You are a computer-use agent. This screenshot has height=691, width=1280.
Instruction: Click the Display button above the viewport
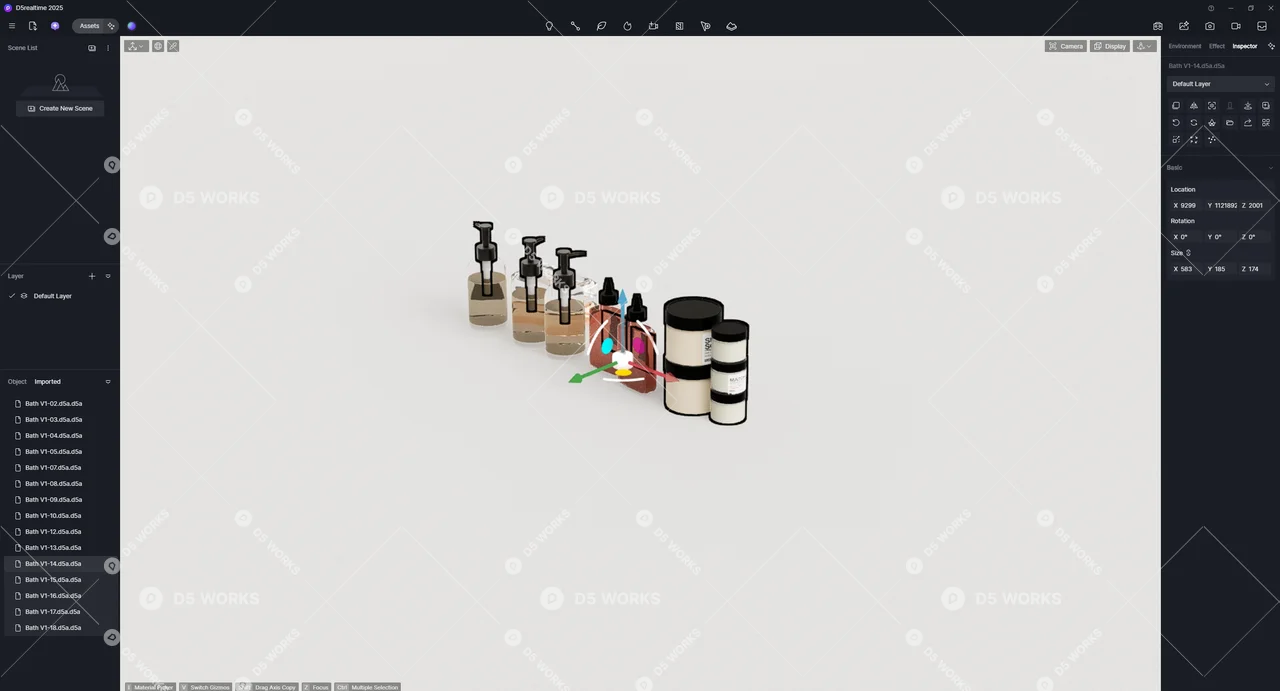[x=1110, y=46]
